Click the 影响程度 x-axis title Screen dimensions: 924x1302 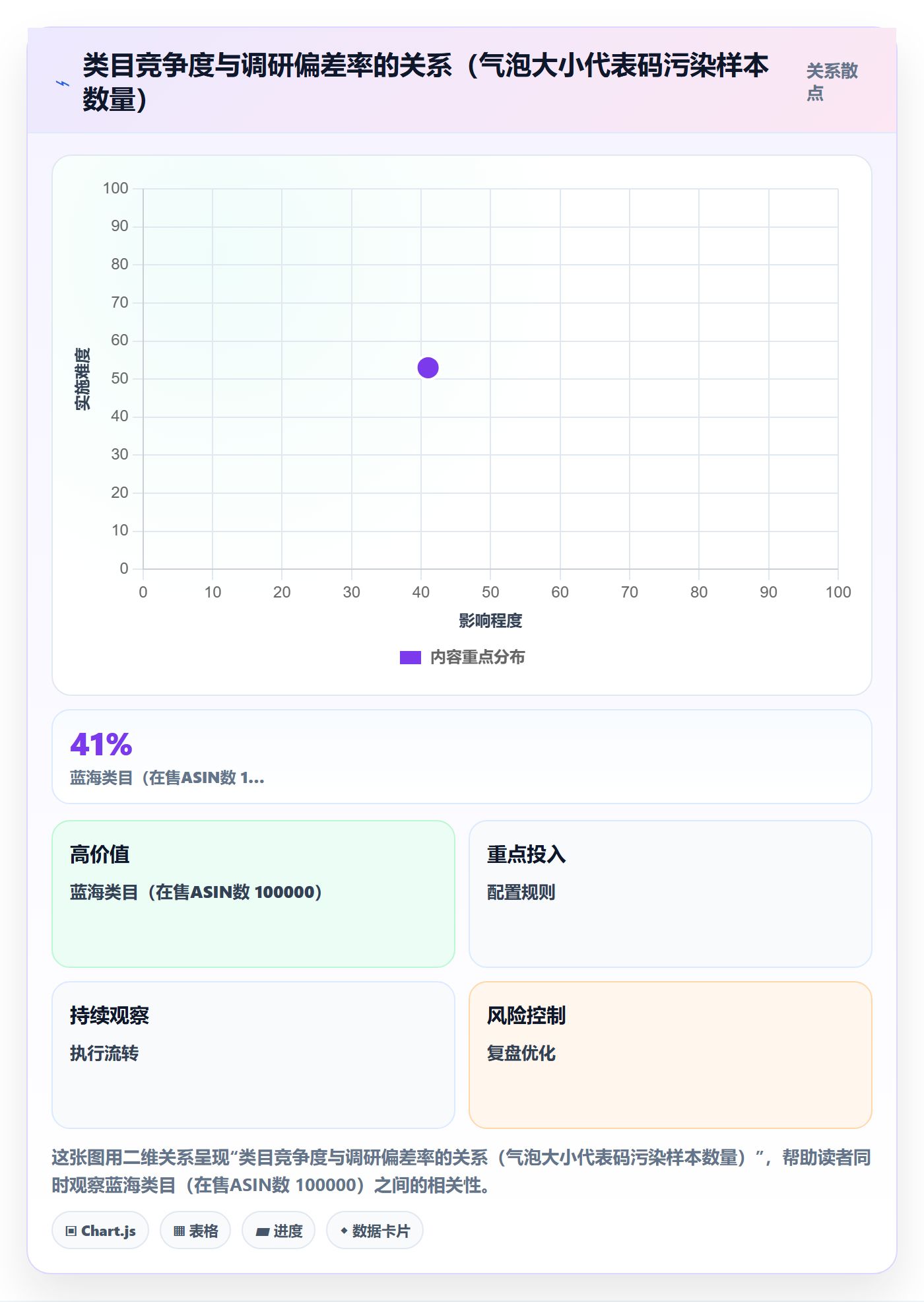pos(490,621)
